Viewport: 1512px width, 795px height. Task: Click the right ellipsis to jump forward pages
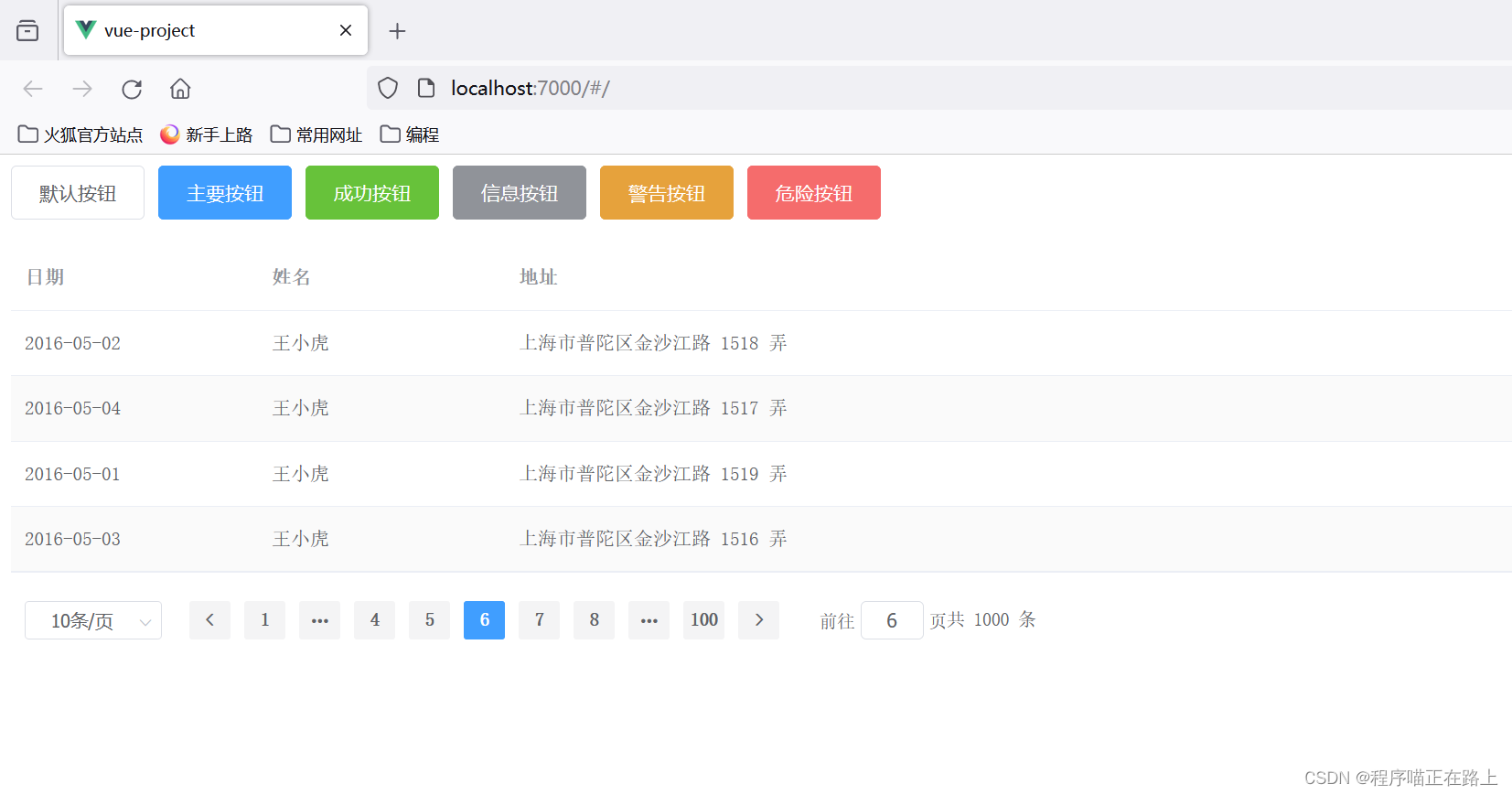[649, 620]
